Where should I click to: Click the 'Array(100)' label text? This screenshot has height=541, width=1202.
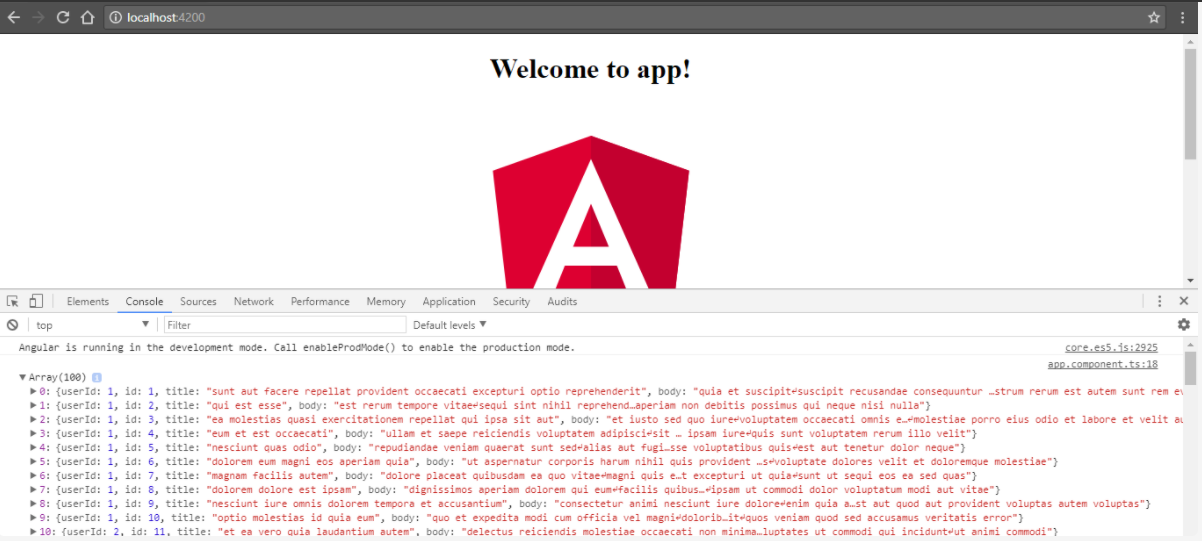[58, 377]
